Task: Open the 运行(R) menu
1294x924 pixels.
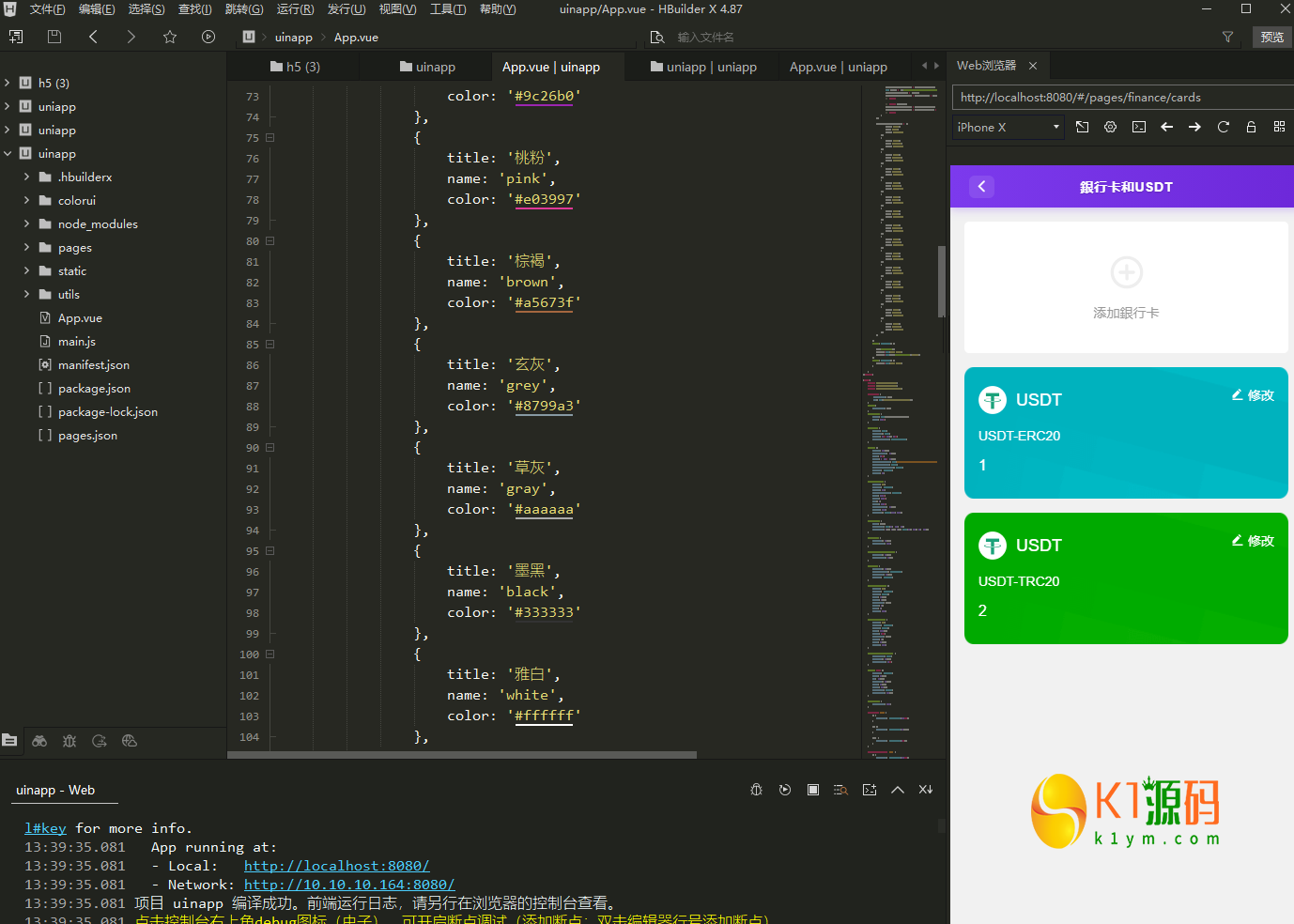Action: [295, 9]
